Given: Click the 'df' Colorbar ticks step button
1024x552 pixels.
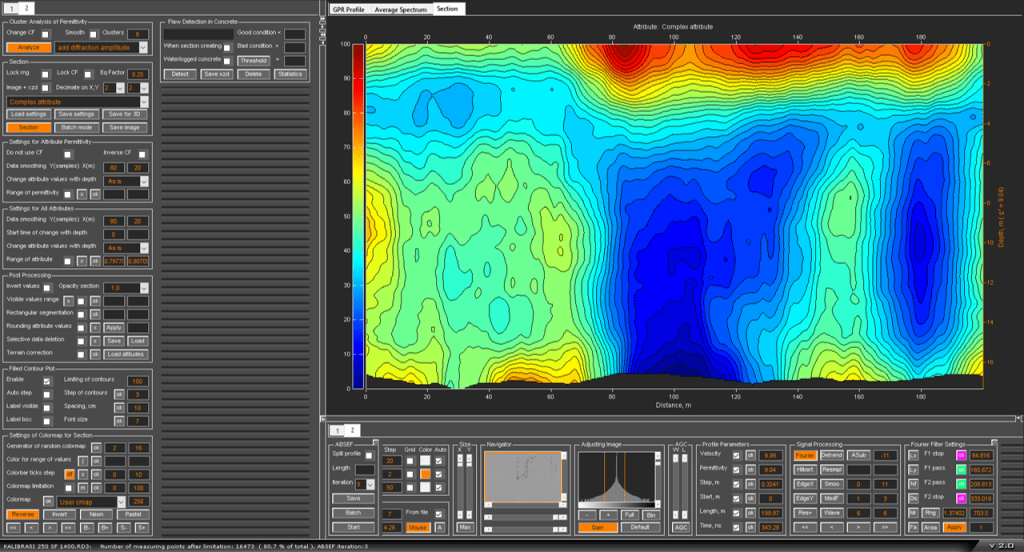Looking at the screenshot, I should (69, 474).
